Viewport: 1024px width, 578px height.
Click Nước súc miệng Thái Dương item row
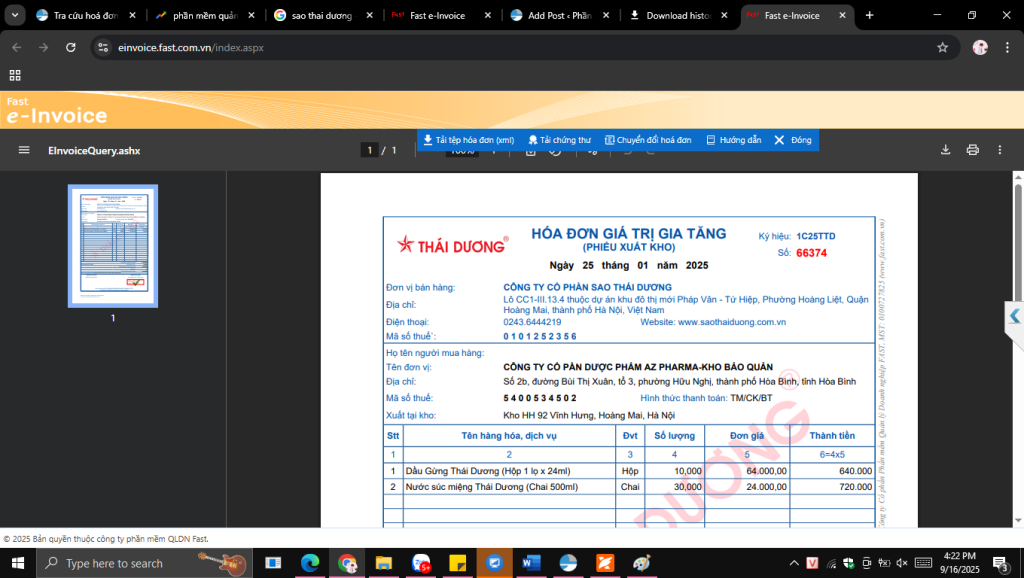click(629, 487)
